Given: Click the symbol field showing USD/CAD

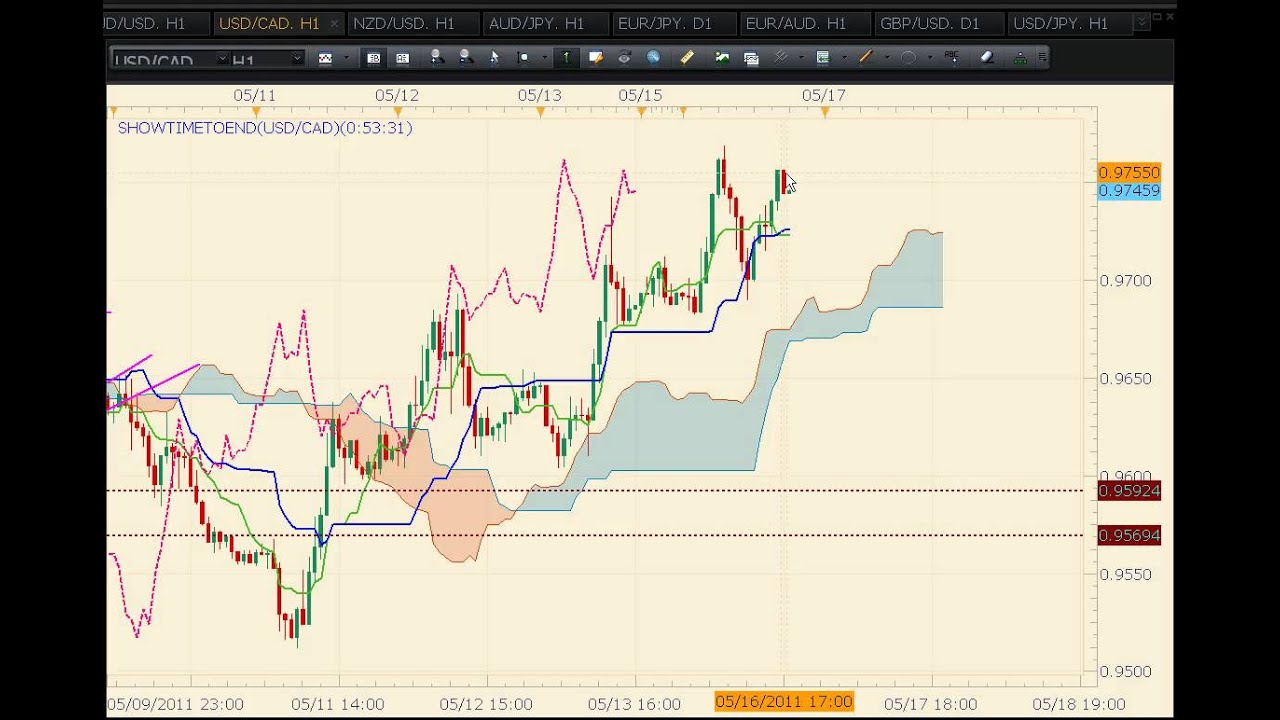Looking at the screenshot, I should click(x=171, y=59).
